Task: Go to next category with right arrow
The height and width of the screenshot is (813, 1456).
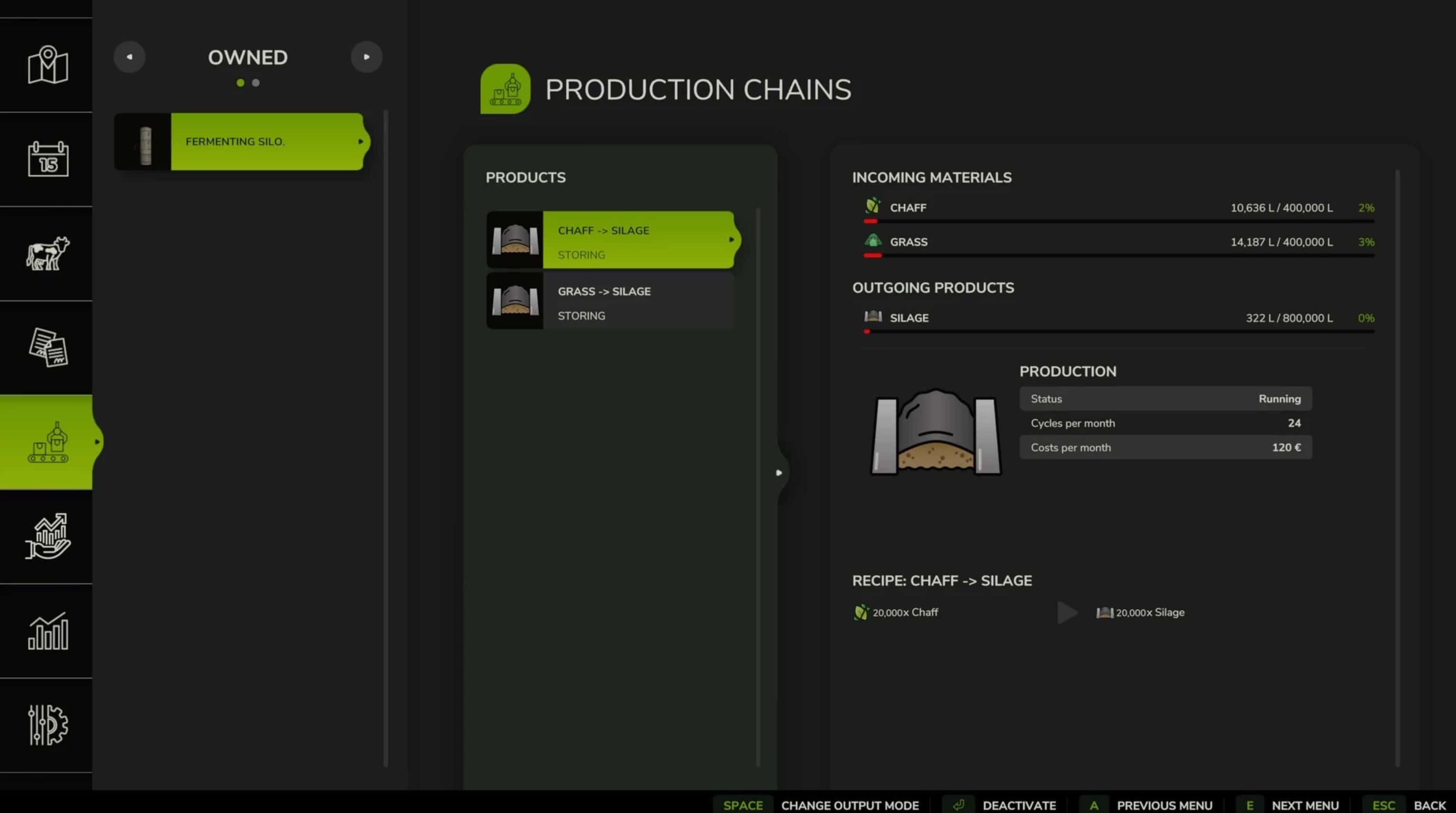Action: [x=366, y=56]
